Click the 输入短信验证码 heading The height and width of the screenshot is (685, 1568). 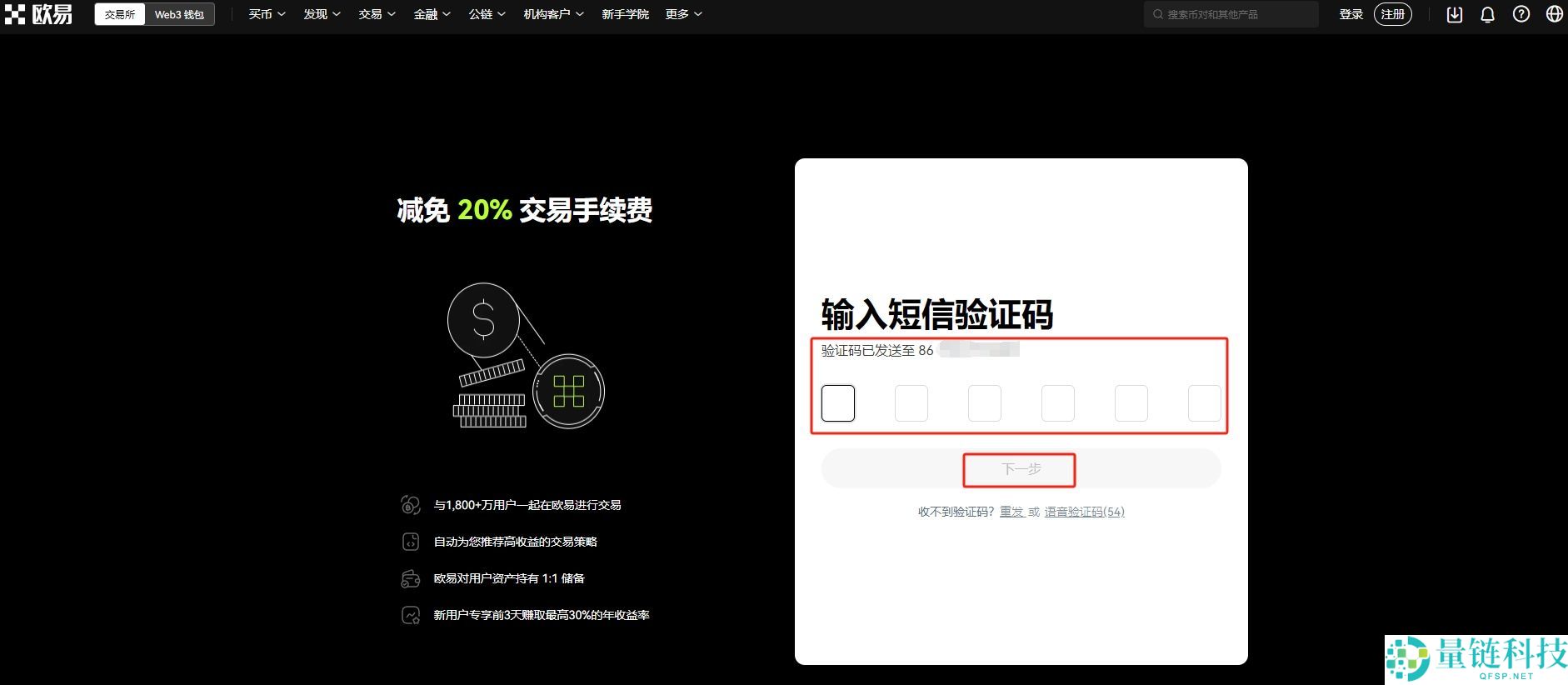[937, 315]
